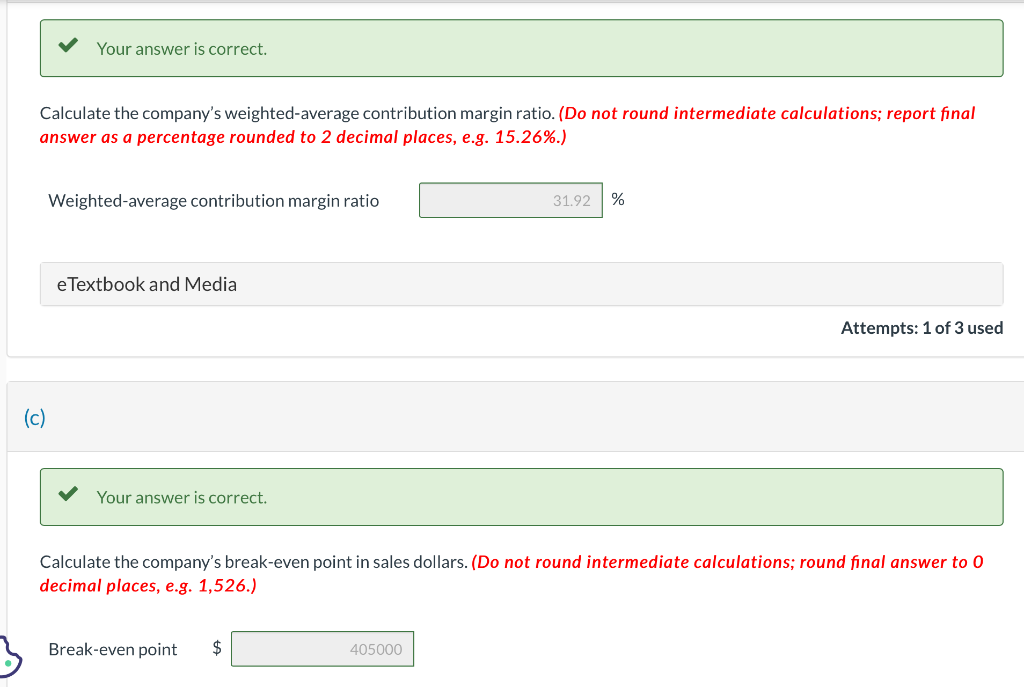Click the green checkmark confirming the margin ratio answer
1024x687 pixels.
[69, 44]
